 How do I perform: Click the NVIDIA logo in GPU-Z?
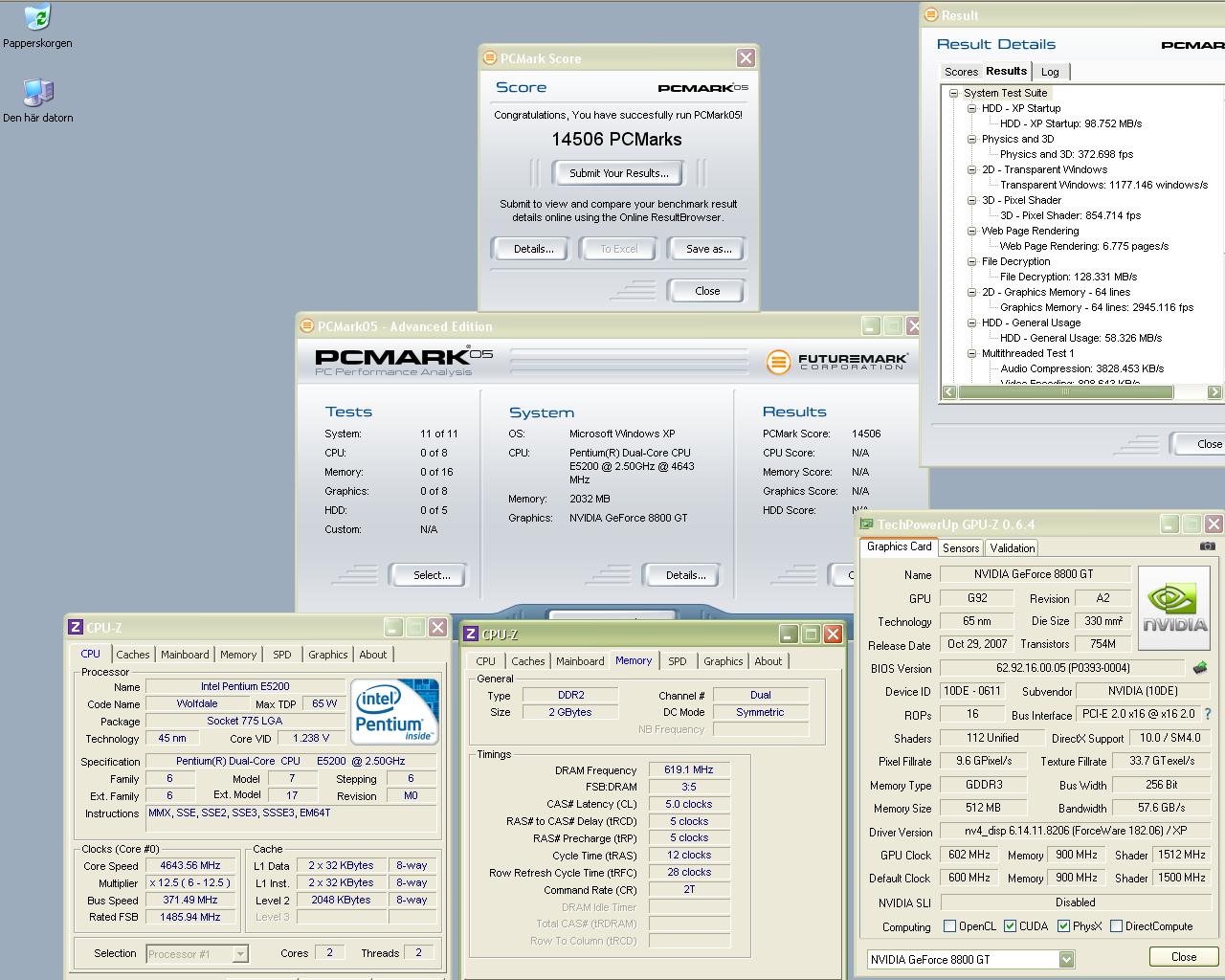tap(1174, 608)
